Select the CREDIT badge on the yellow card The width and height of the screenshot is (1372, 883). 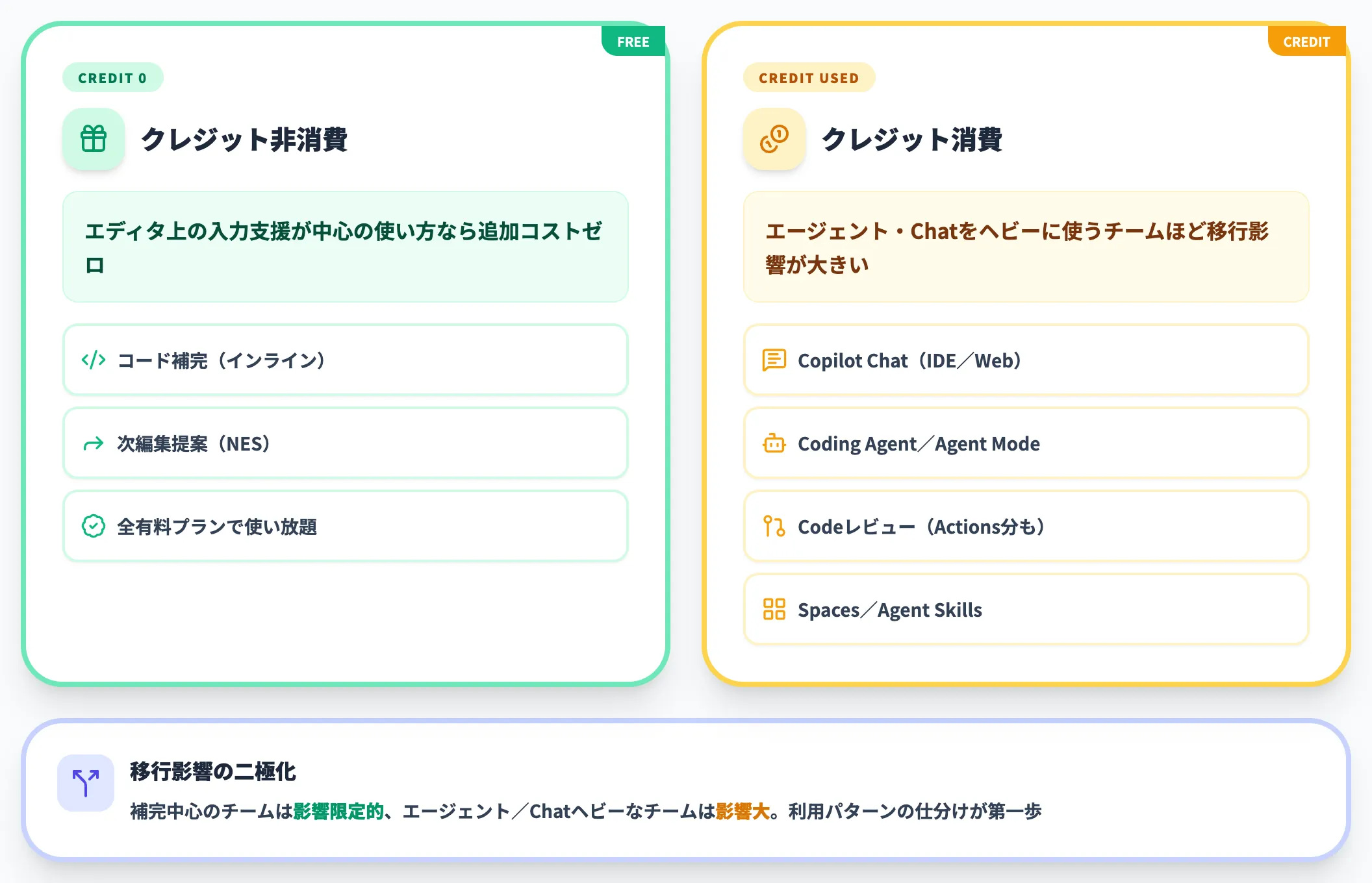(x=1306, y=42)
